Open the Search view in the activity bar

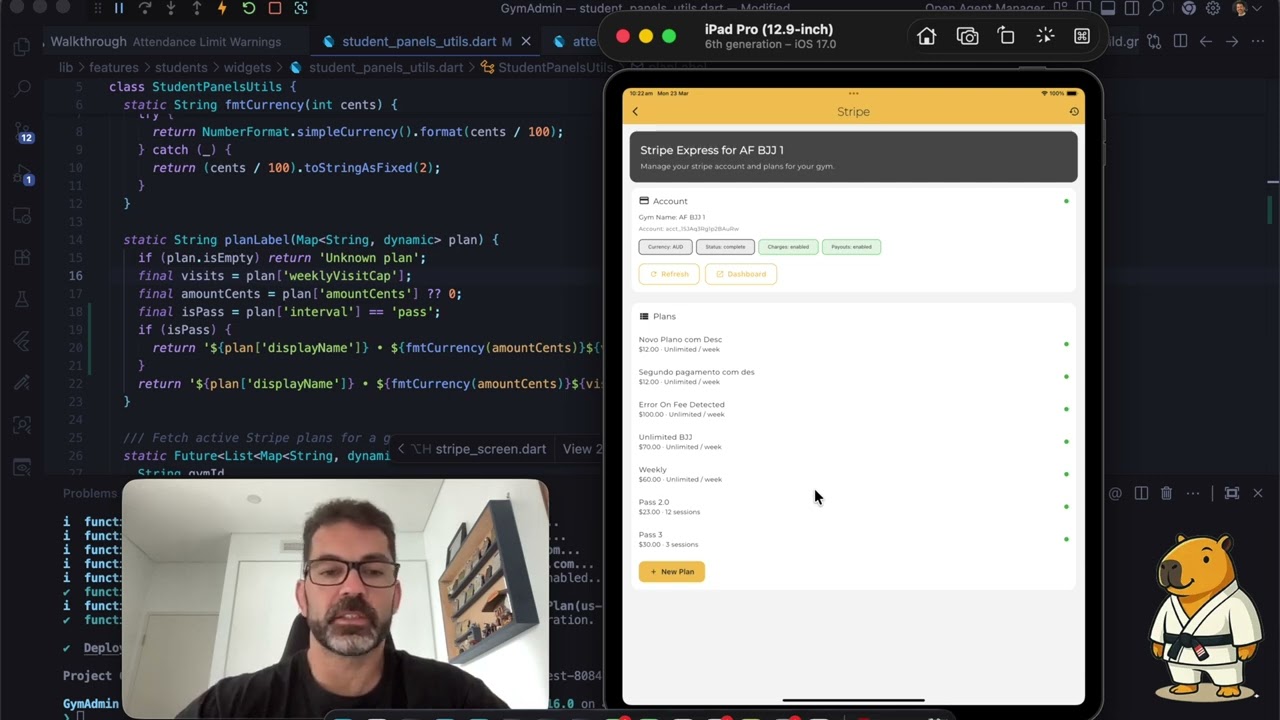(x=23, y=89)
